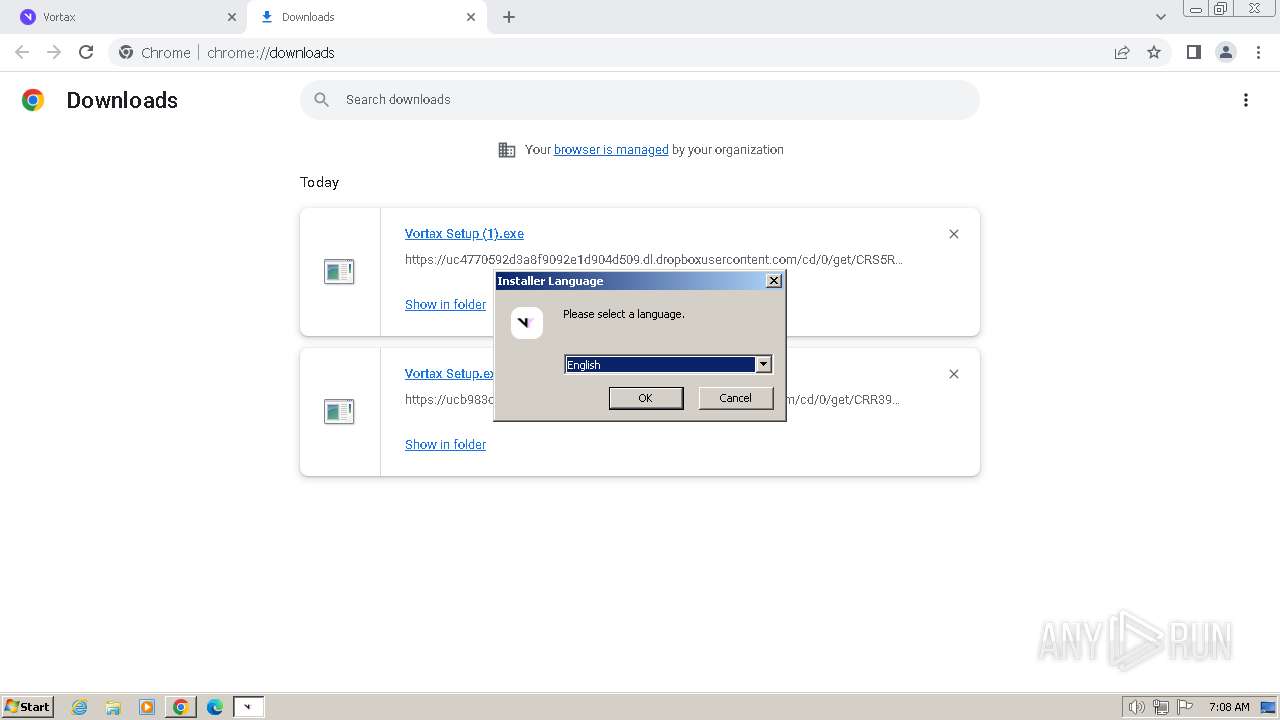Open Windows Media Player from taskbar
Viewport: 1280px width, 720px height.
[147, 707]
